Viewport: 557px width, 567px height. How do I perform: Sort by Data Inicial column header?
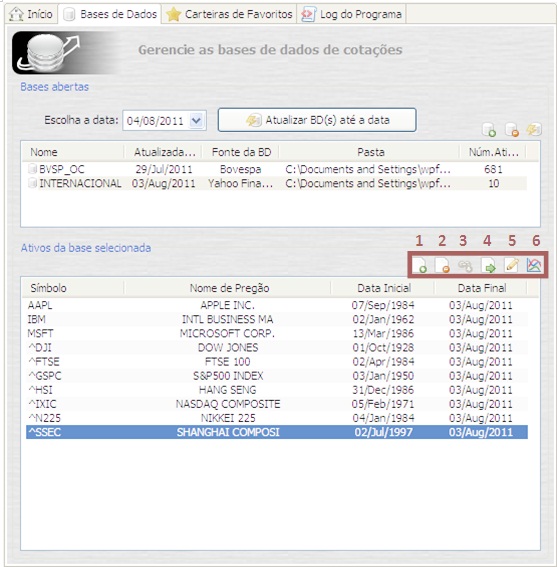point(383,288)
